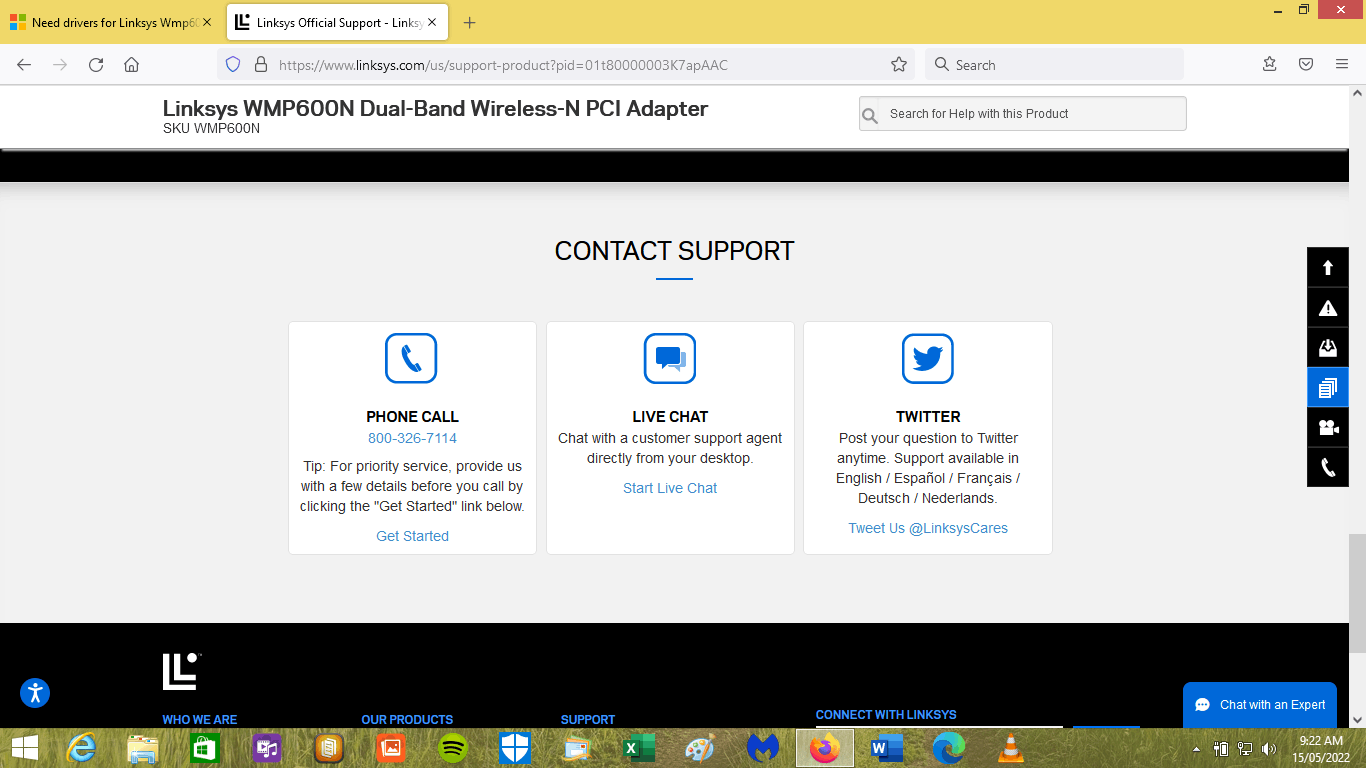
Task: Bookmark this page with the star icon
Action: tap(899, 65)
